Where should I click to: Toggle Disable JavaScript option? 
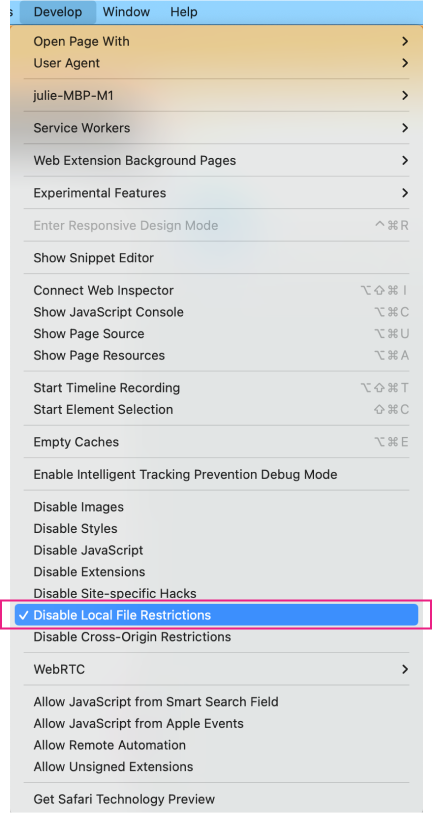[216, 550]
